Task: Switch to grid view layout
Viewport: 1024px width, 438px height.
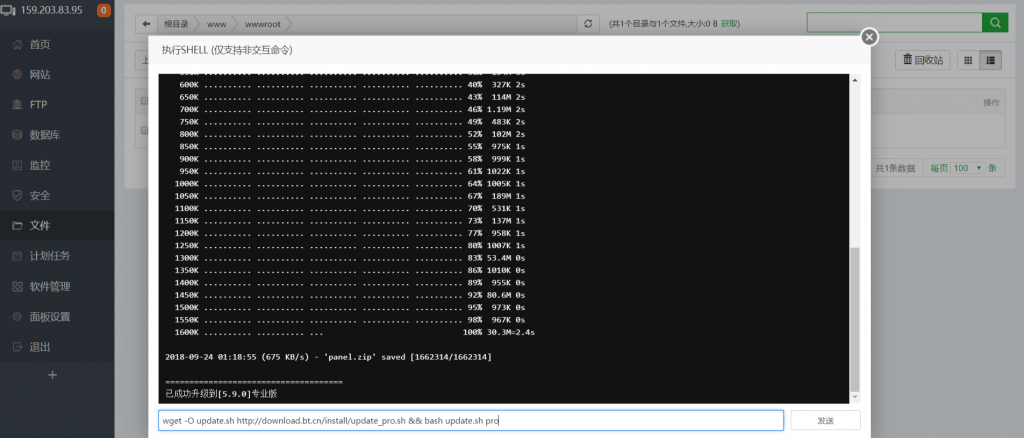Action: tap(968, 60)
